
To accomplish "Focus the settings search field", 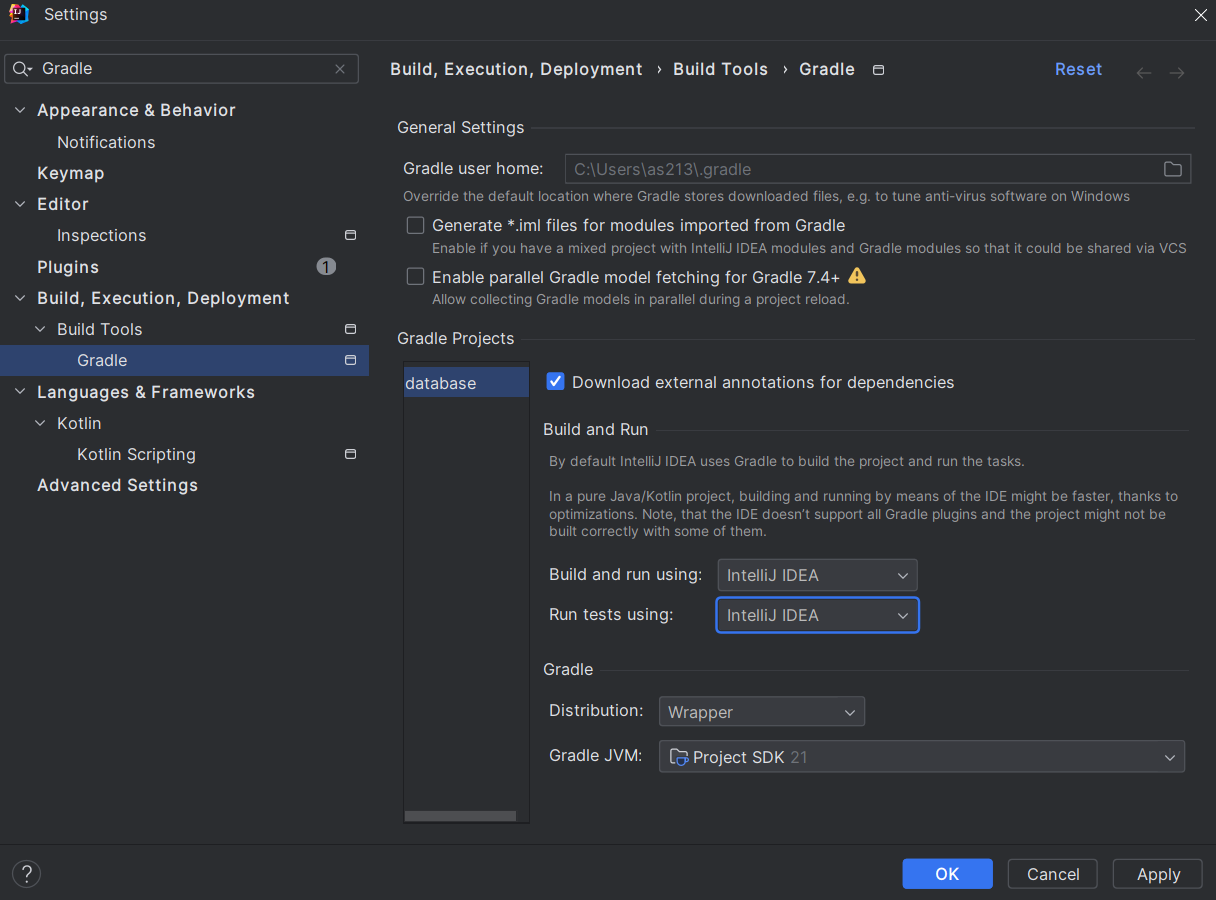I will pos(182,69).
